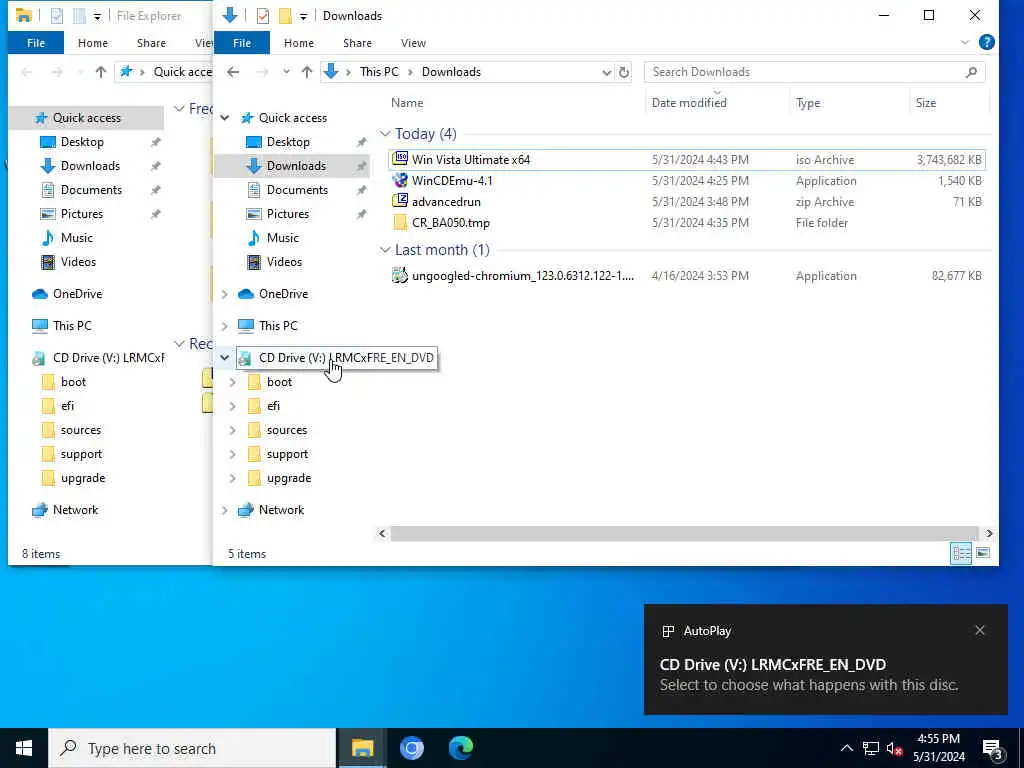Go up one level in Downloads window

tap(306, 72)
